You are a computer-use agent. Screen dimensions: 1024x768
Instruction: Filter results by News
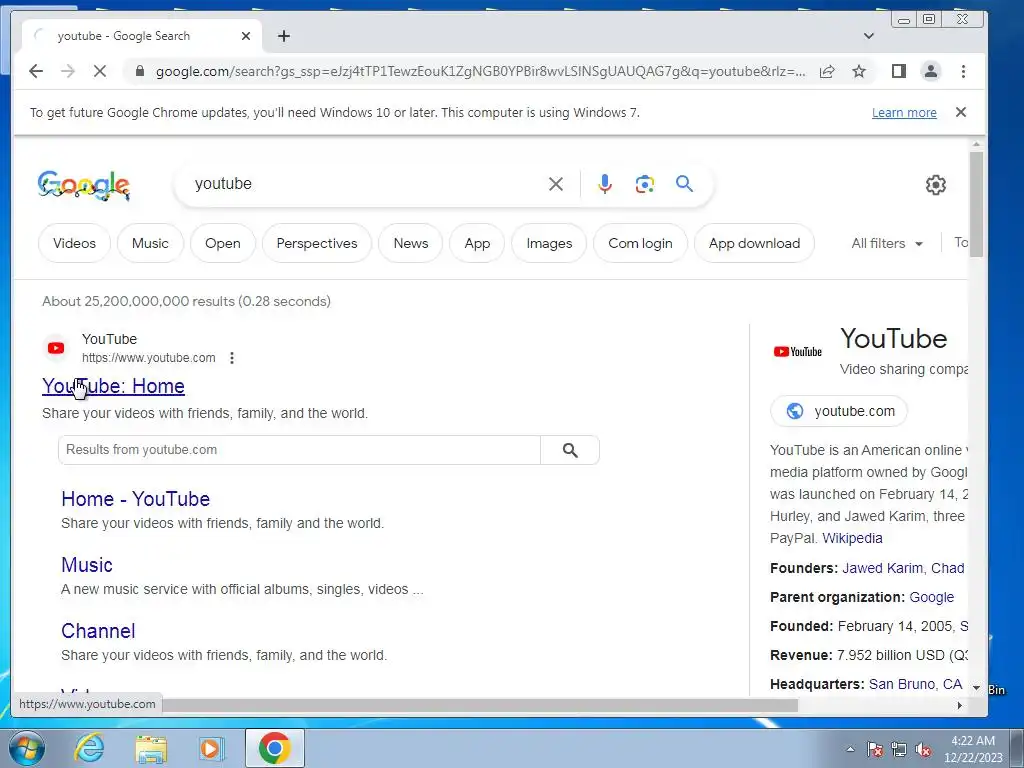point(411,243)
